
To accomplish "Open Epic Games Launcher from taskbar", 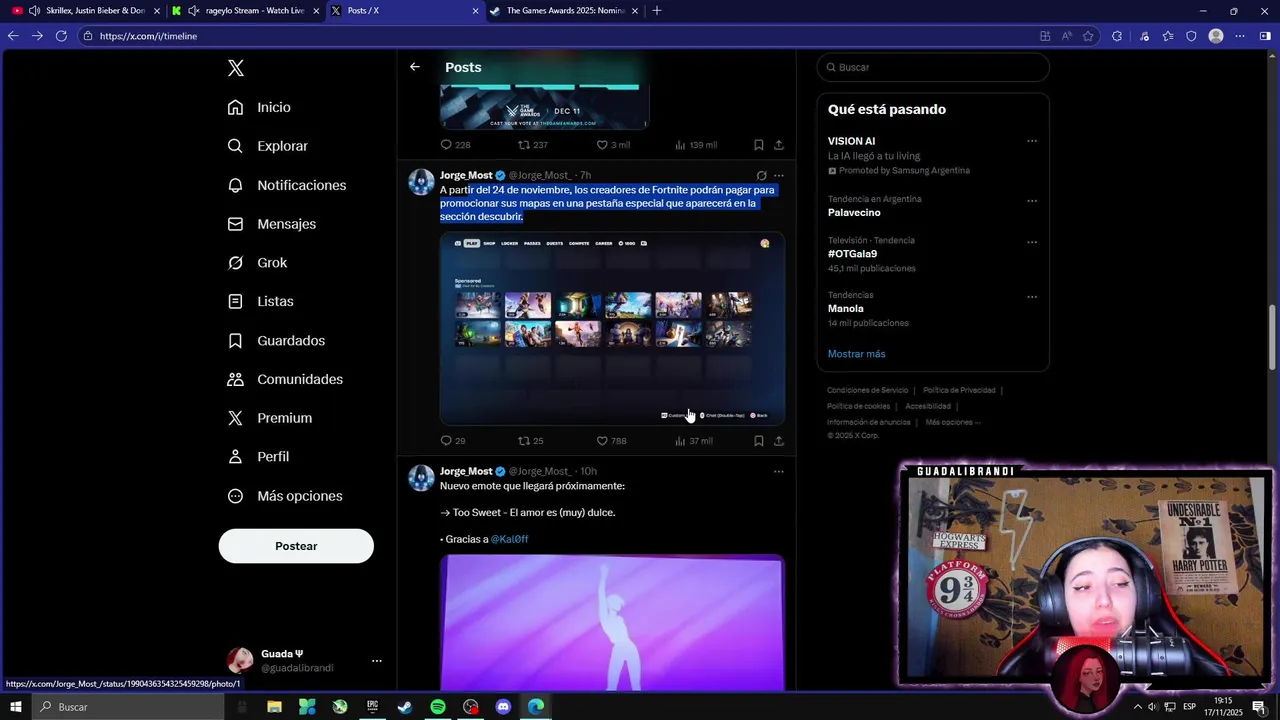I will pos(372,707).
